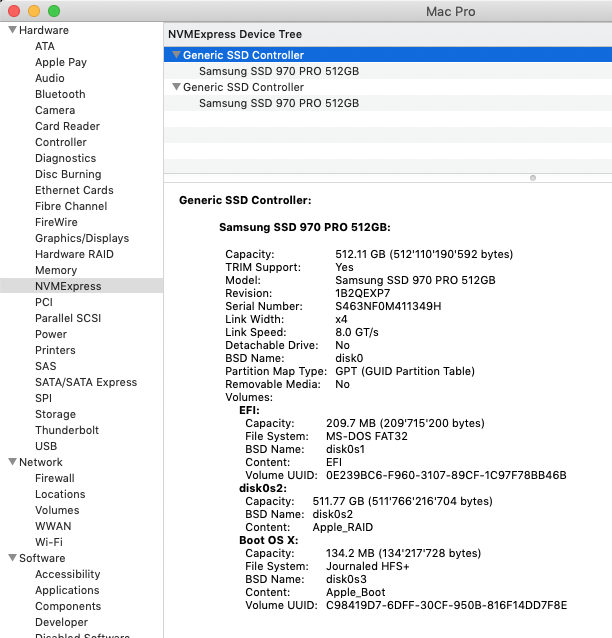The height and width of the screenshot is (638, 612).
Task: Select SATA/SATA Express entry
Action: pos(86,382)
